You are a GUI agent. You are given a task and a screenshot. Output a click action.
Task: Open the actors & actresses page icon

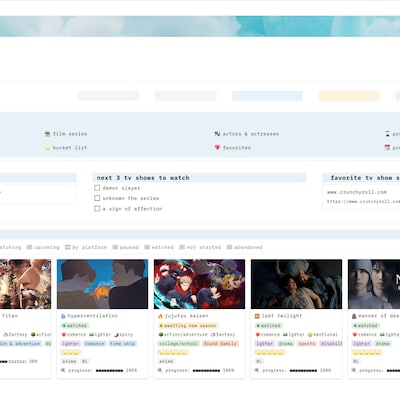[217, 134]
